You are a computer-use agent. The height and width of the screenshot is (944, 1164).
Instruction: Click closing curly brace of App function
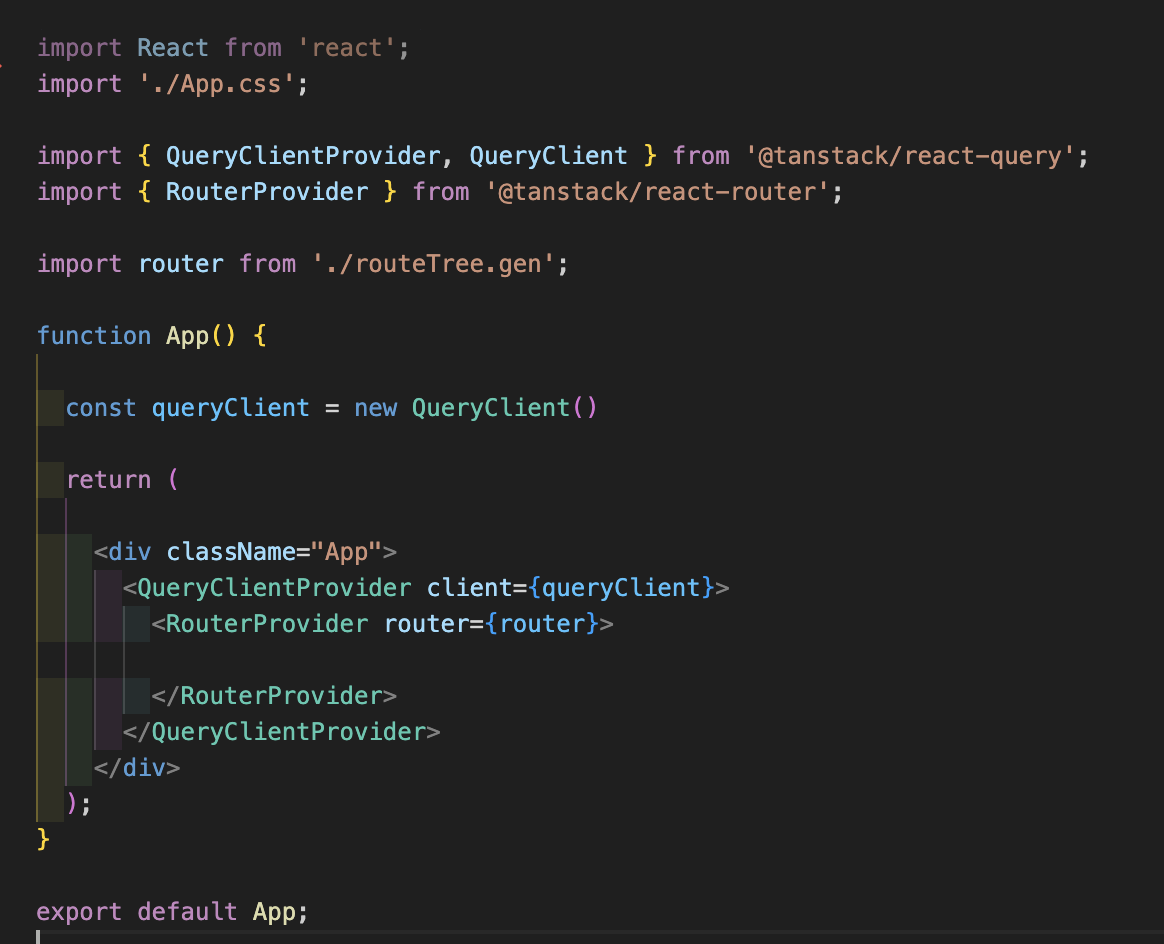43,840
